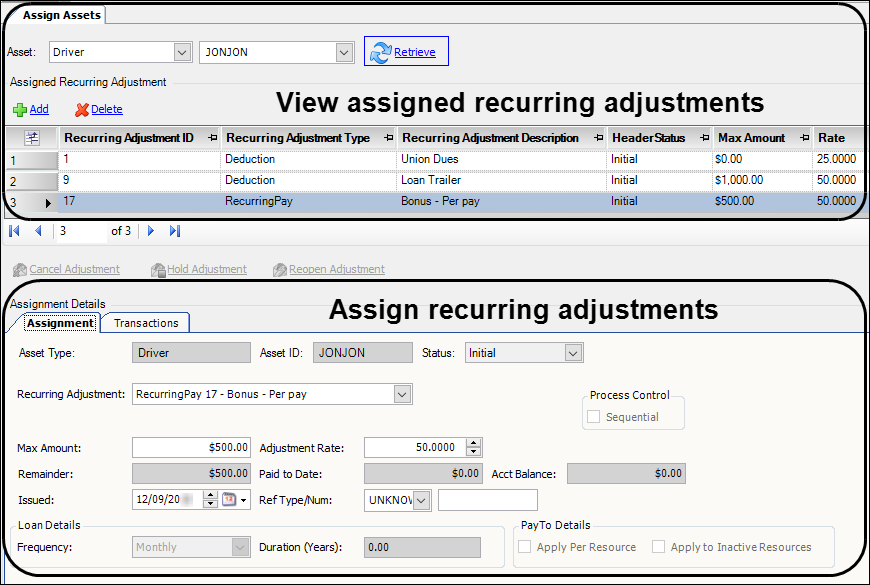The width and height of the screenshot is (870, 585).
Task: Click the next record arrow
Action: (x=151, y=231)
